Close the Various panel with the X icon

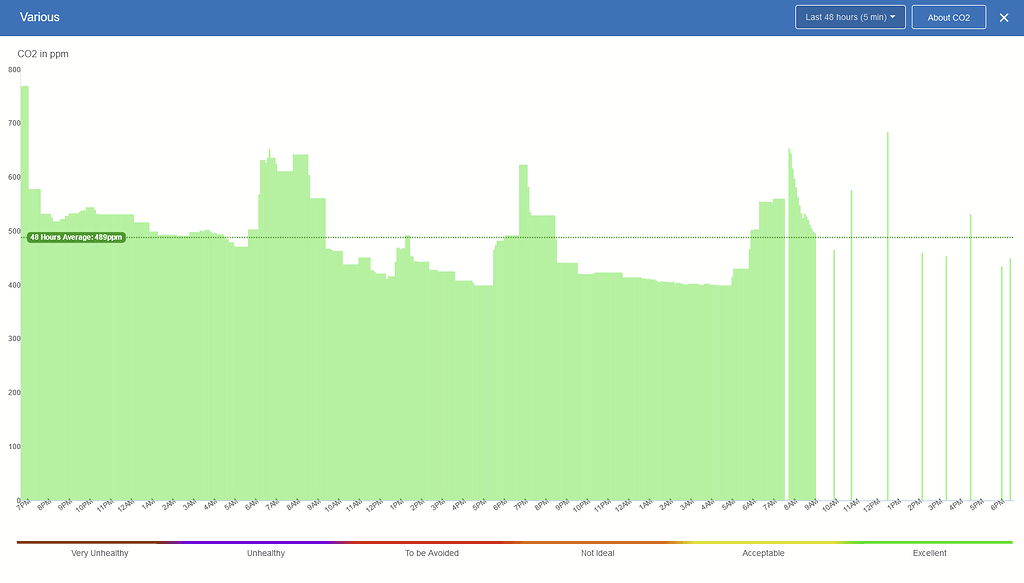coord(1004,17)
